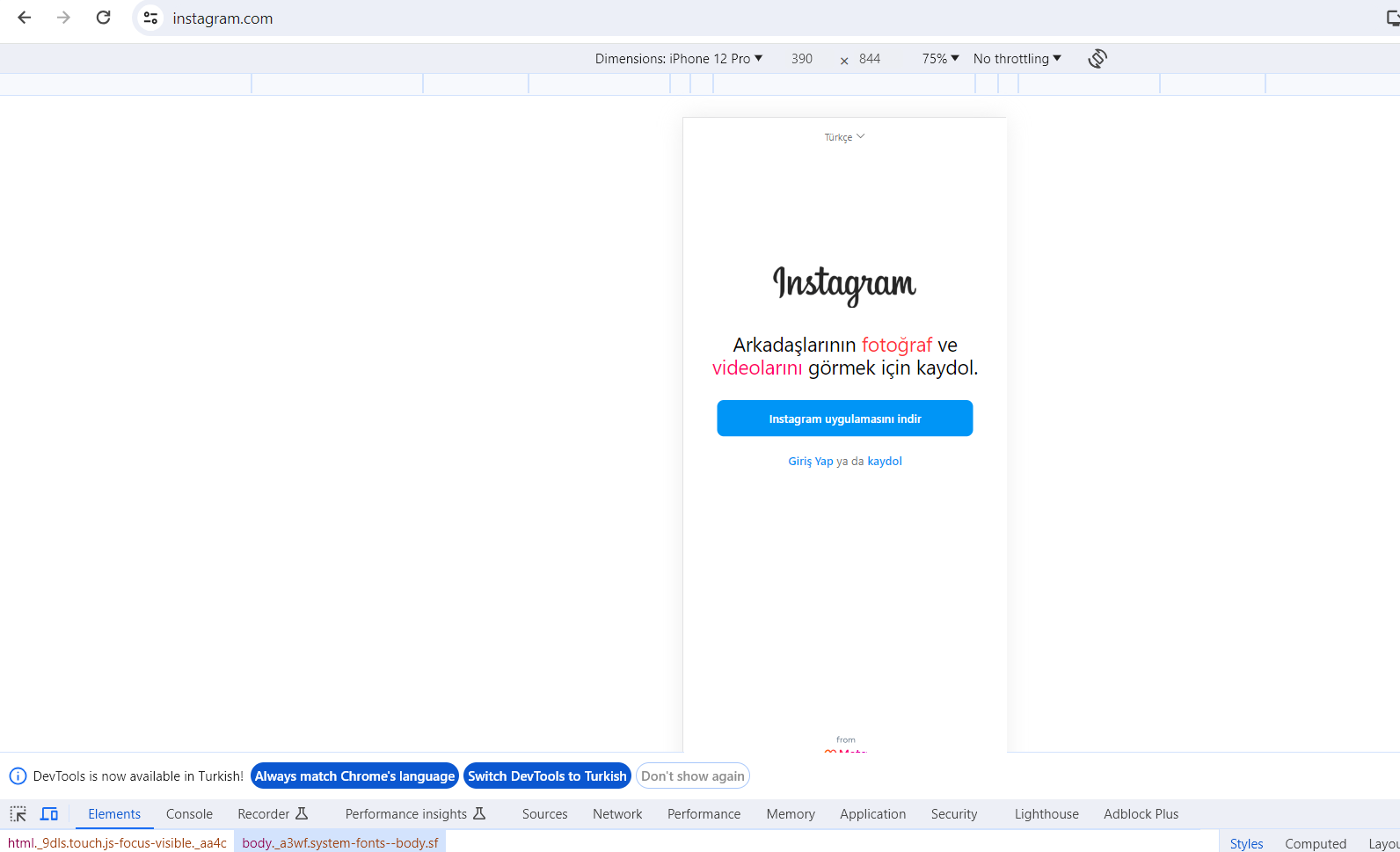Open the No throttling dropdown

[x=1017, y=59]
